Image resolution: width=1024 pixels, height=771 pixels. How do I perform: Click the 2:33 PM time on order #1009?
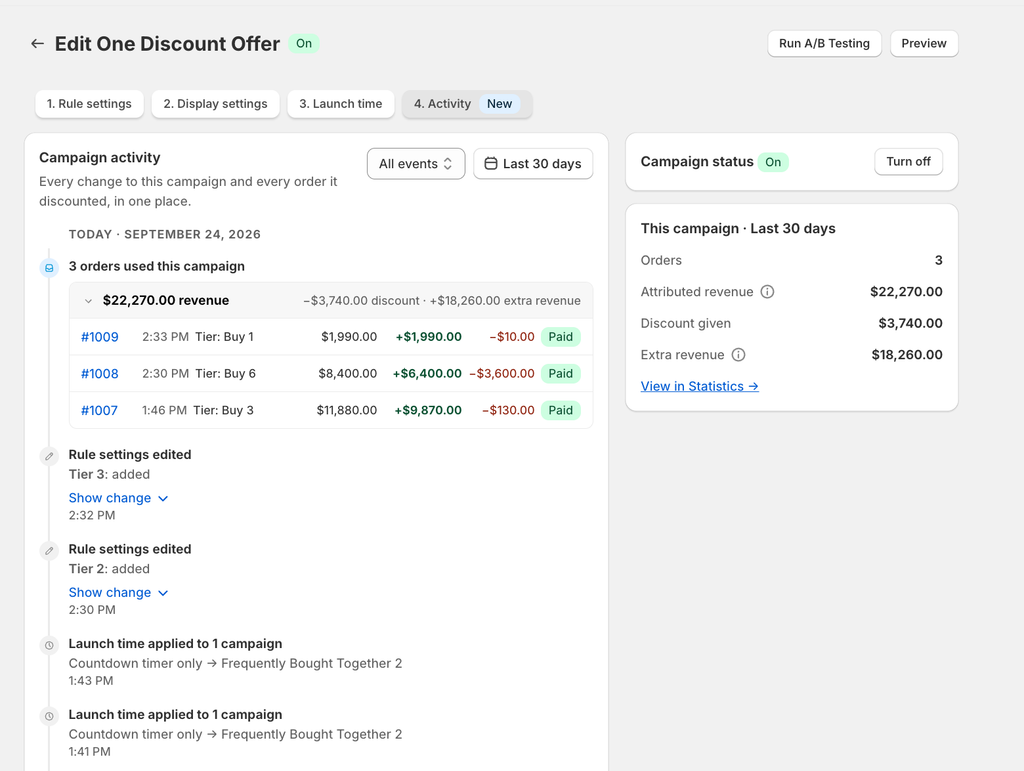click(x=165, y=337)
